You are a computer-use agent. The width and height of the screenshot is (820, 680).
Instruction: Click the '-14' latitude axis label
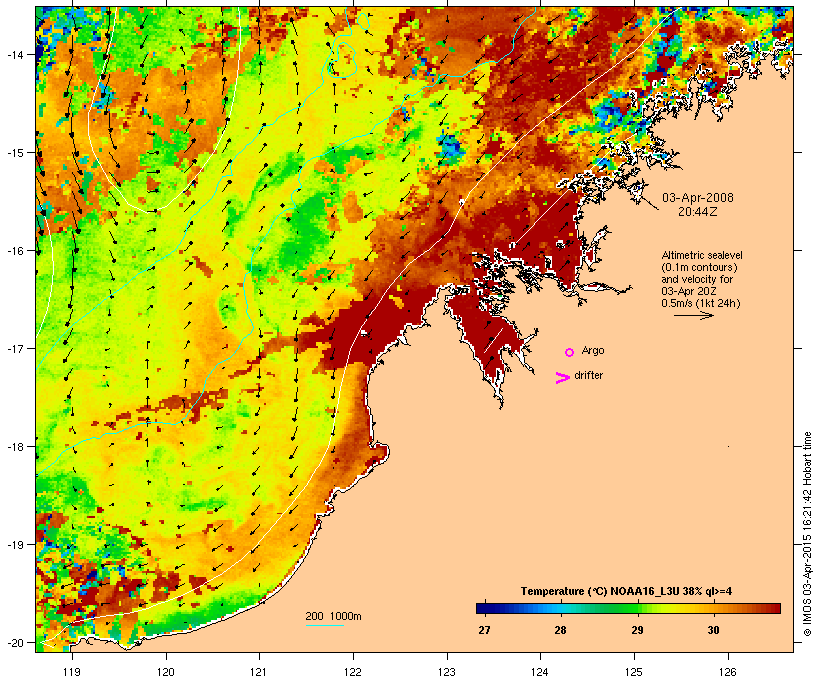[15, 54]
